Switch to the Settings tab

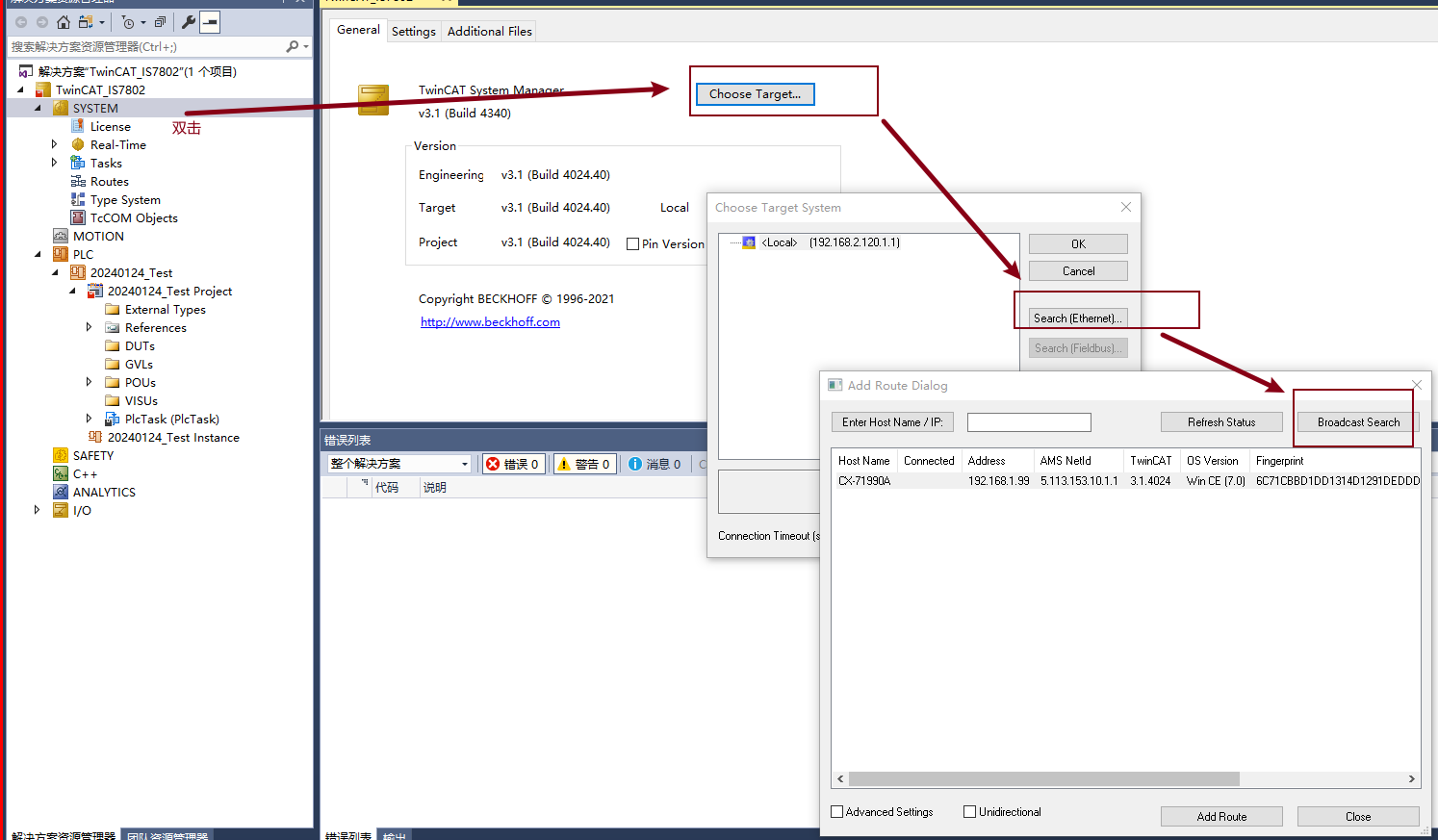414,32
